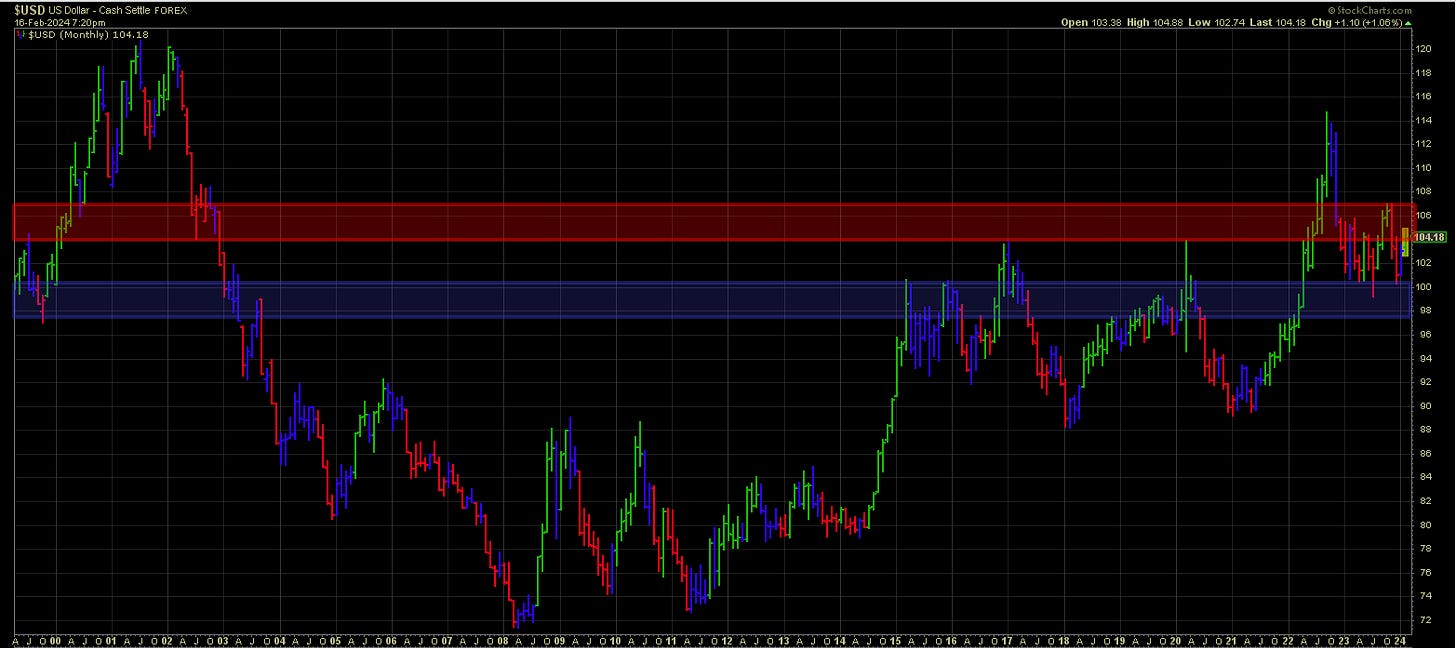This screenshot has height=648, width=1456.
Task: Click the 106 price axis label
Action: tap(1424, 215)
